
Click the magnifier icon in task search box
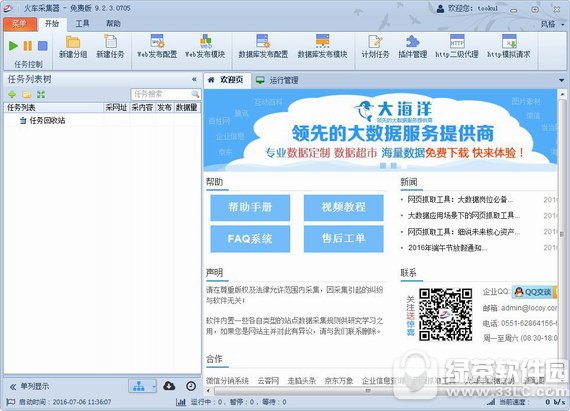click(195, 94)
